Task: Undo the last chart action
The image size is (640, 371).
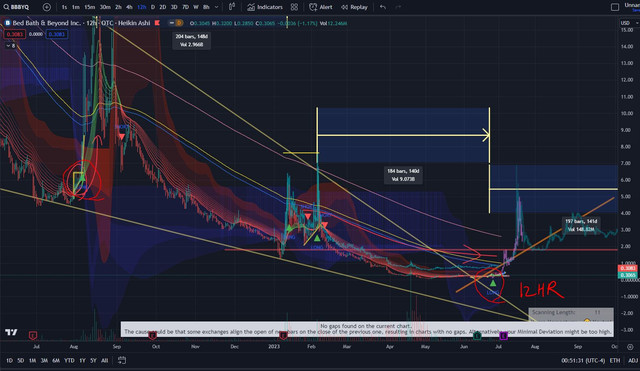Action: pos(382,7)
